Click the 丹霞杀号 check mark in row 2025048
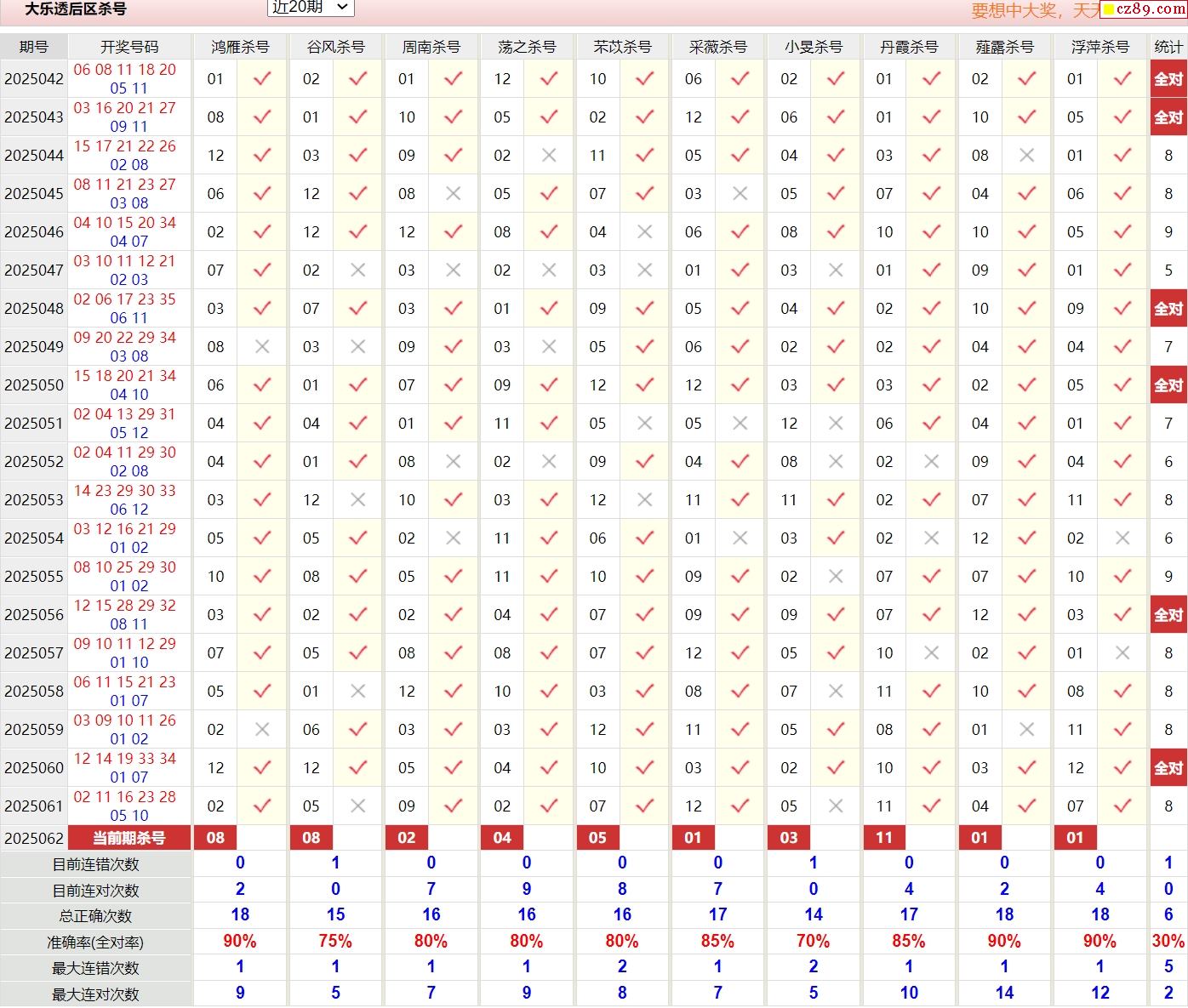Viewport: 1188px width, 1008px height. (x=932, y=309)
